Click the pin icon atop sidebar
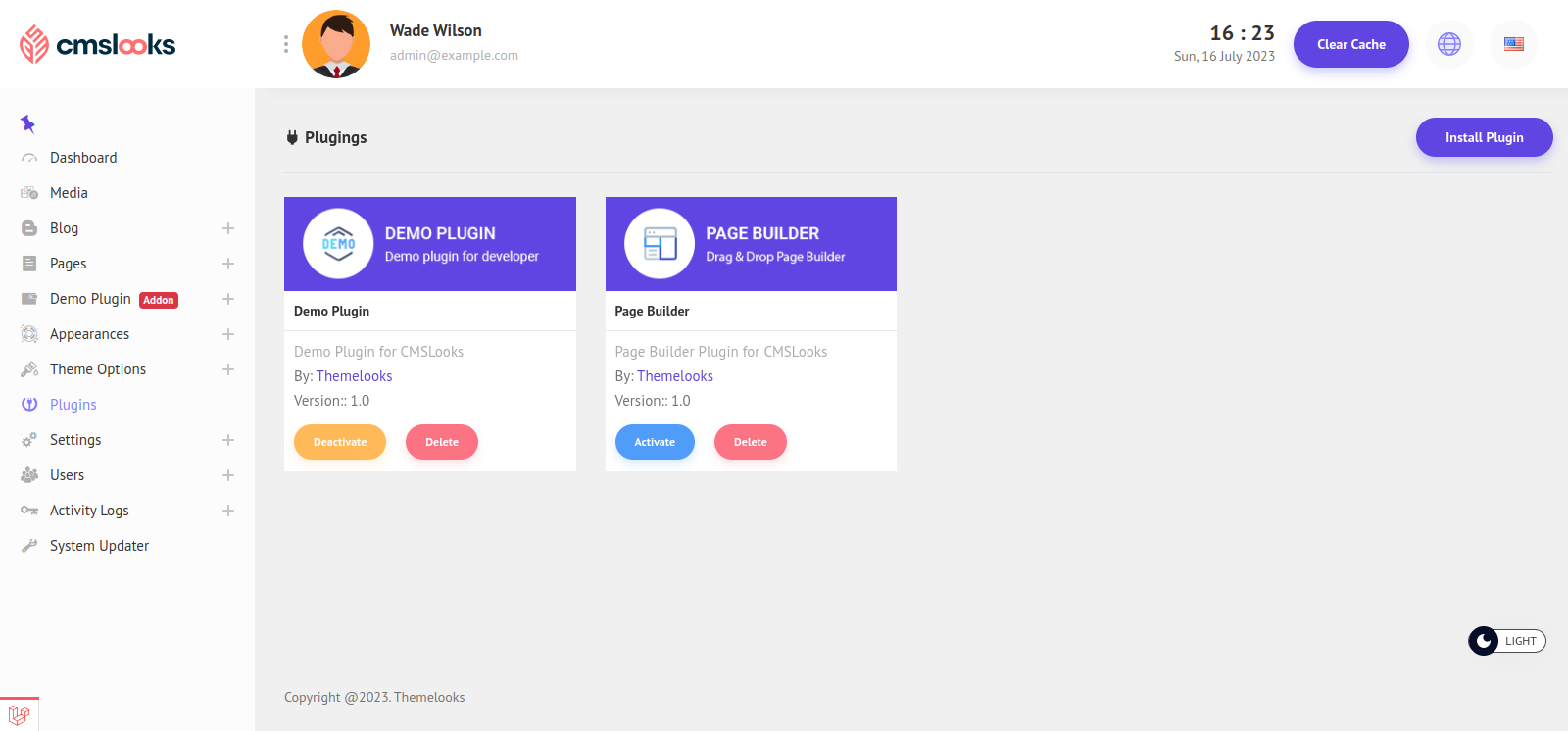 pyautogui.click(x=27, y=123)
